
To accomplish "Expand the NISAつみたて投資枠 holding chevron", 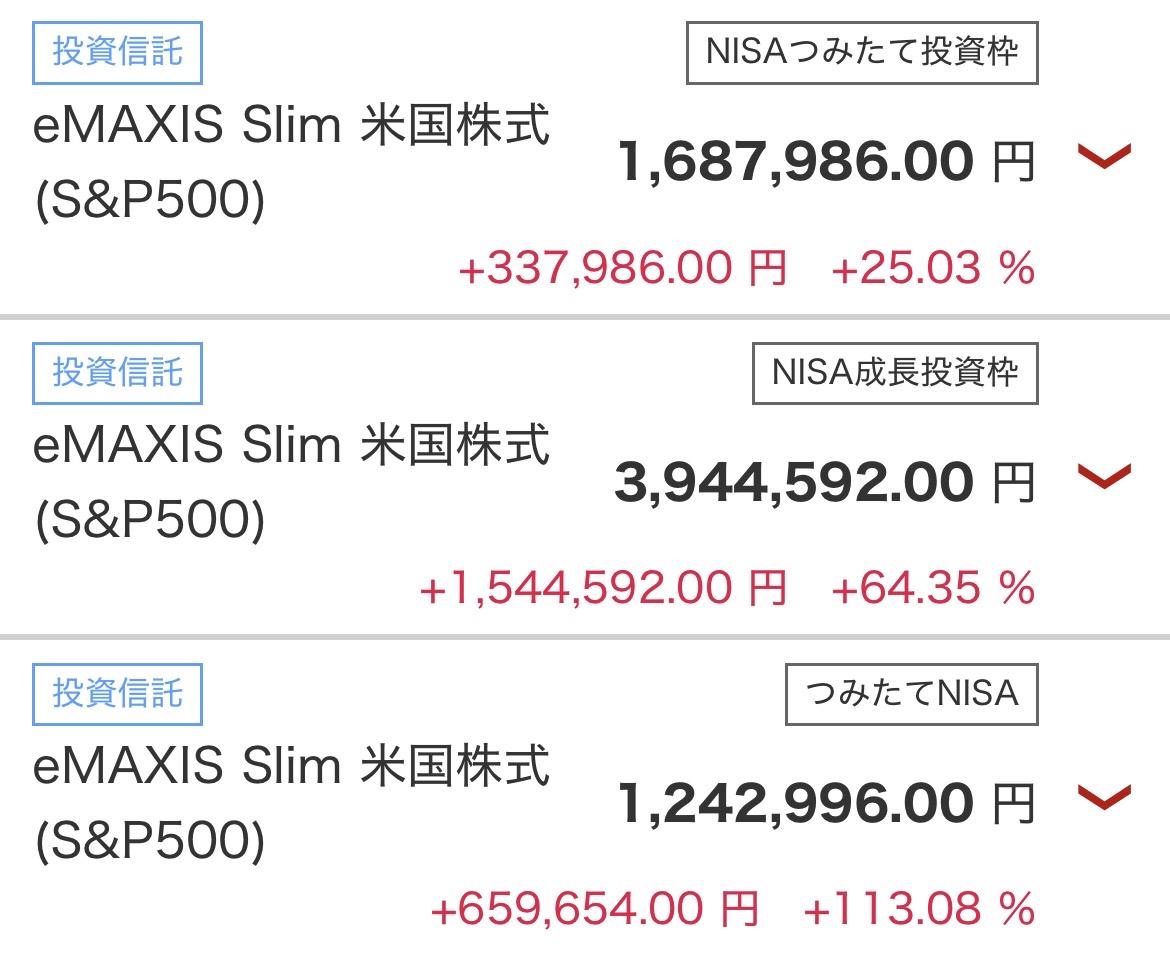I will click(x=1103, y=156).
